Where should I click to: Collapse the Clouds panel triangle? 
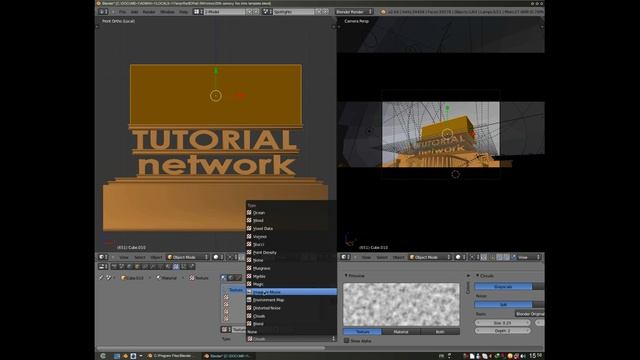coord(478,276)
